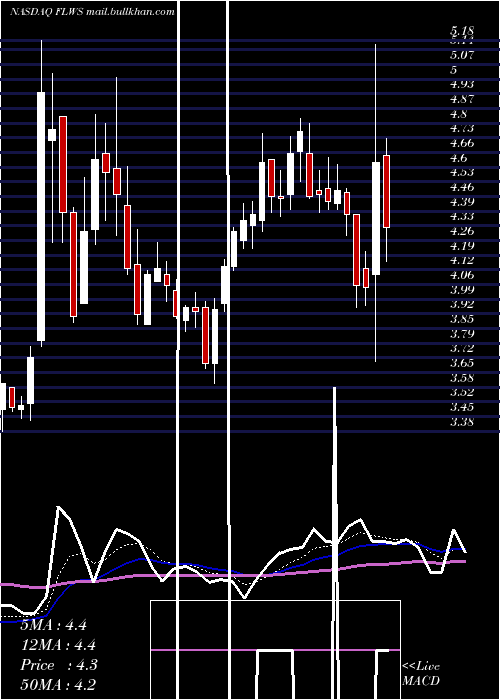Select the 3.65 price axis label
500x700 pixels.
462,363
